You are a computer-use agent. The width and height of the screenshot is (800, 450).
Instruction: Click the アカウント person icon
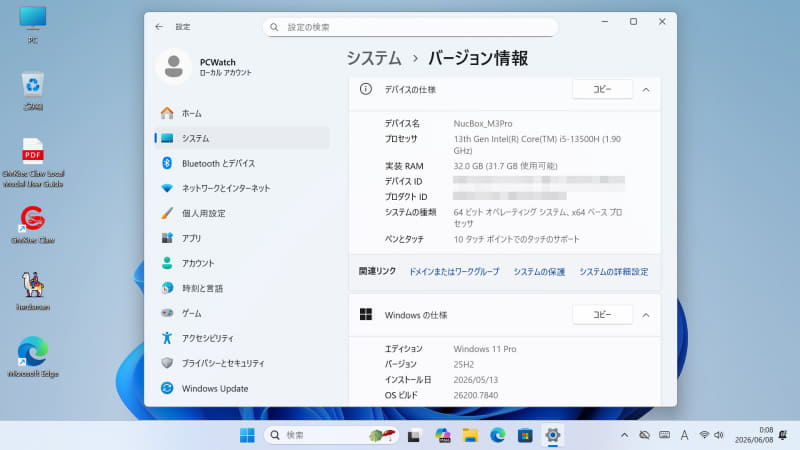[x=167, y=263]
